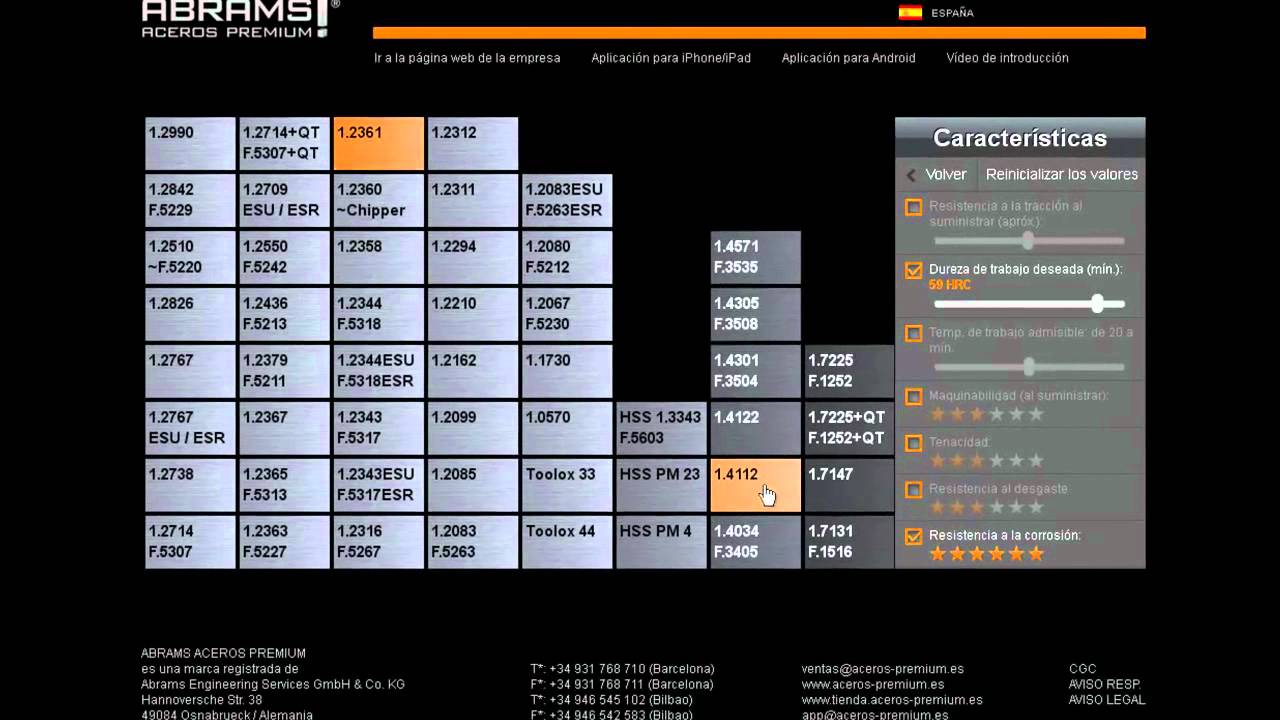This screenshot has width=1280, height=720.
Task: Uncheck Resistencia a la corrosión checkbox
Action: 913,536
